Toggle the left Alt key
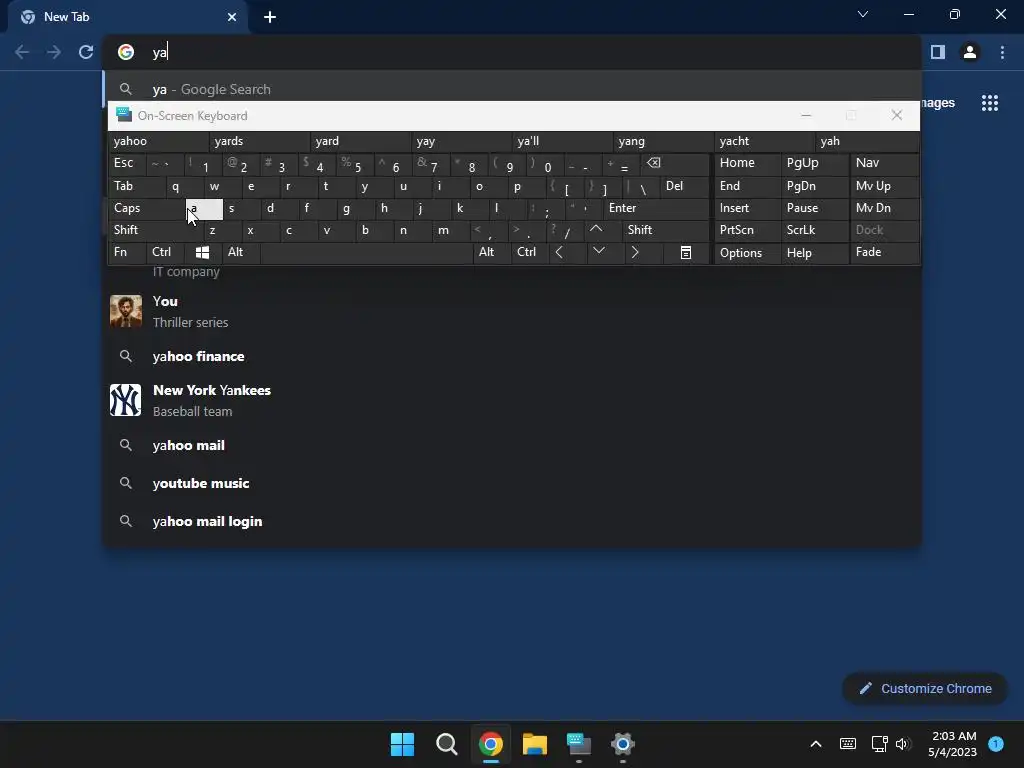This screenshot has height=768, width=1024. 240,252
